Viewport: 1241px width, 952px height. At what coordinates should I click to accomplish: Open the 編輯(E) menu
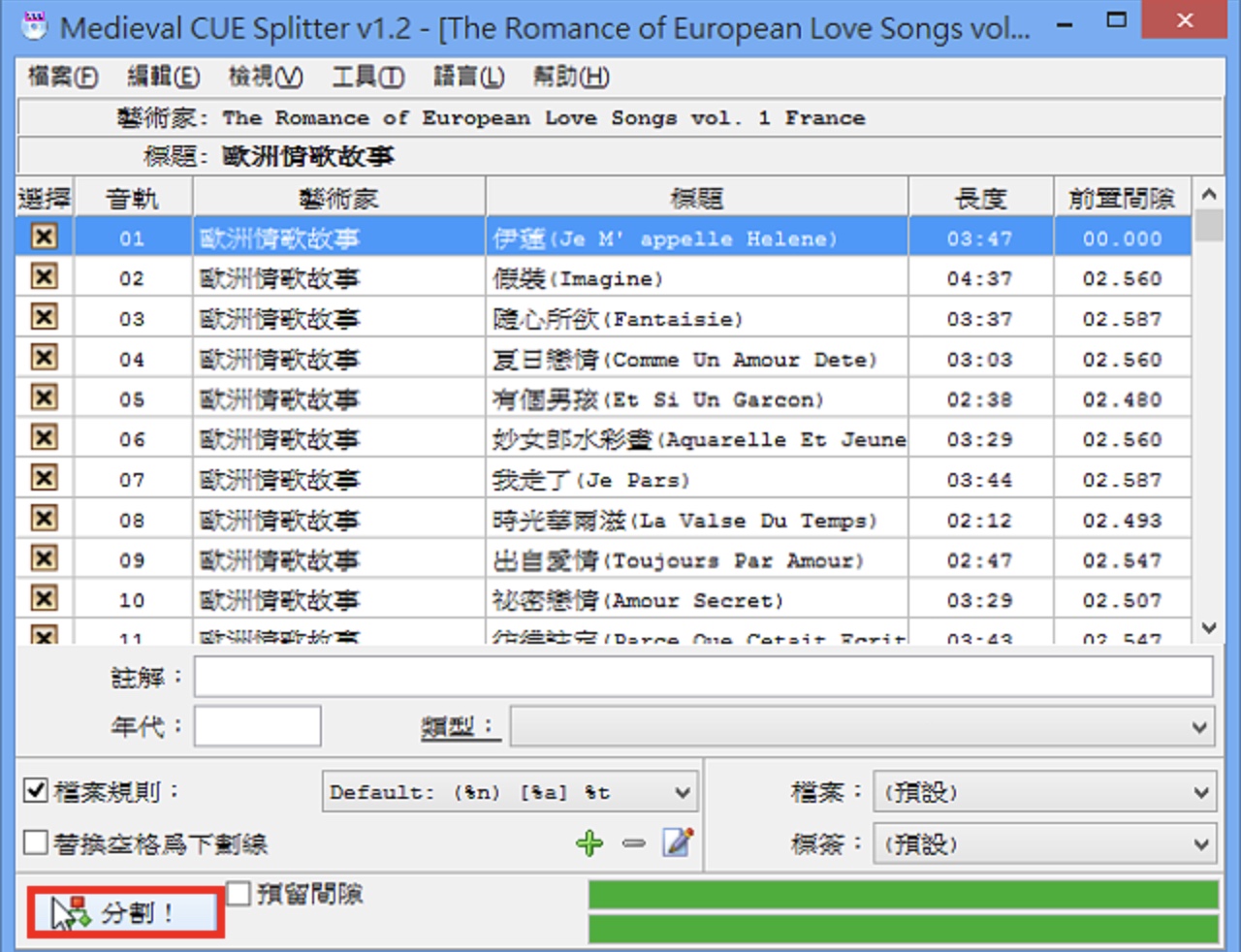click(x=164, y=77)
